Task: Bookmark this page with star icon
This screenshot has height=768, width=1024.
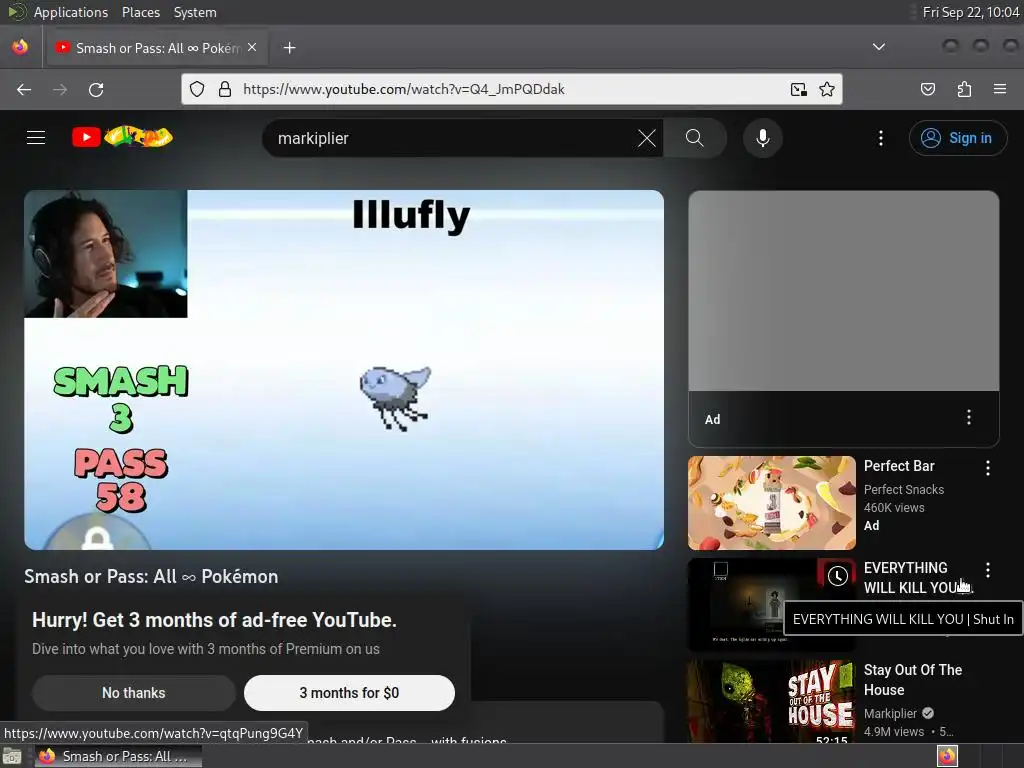Action: (x=827, y=89)
